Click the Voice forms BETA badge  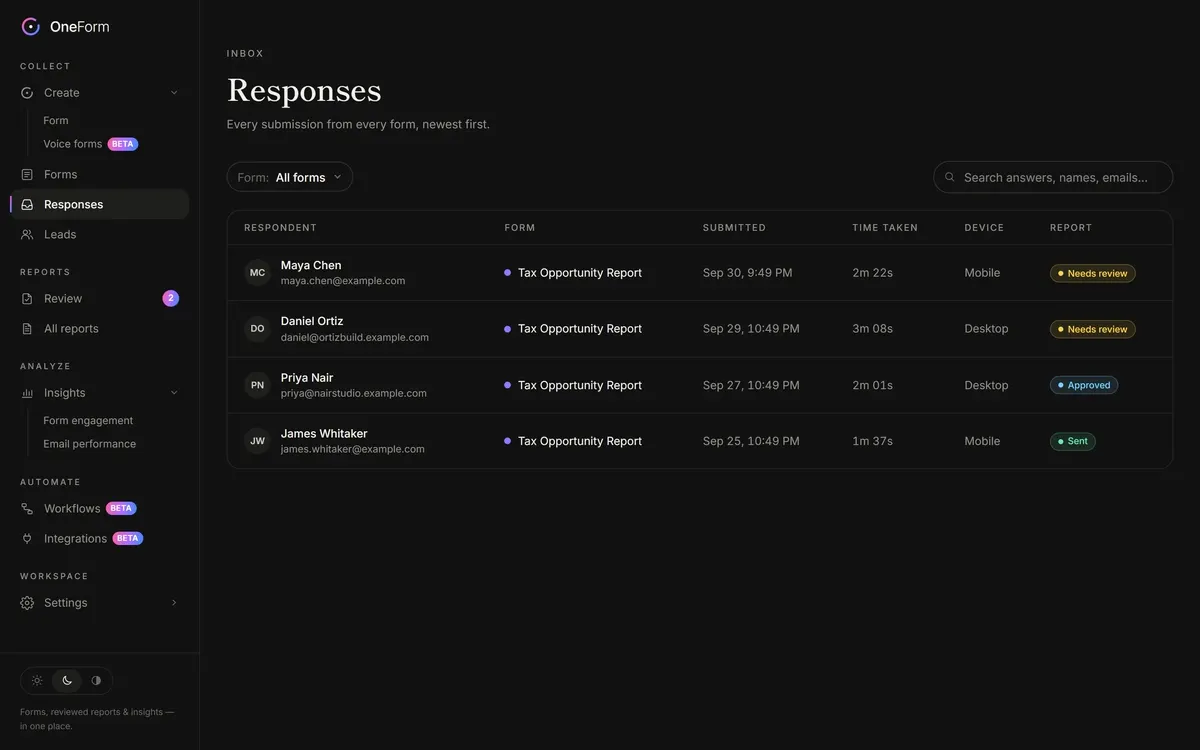pos(123,144)
